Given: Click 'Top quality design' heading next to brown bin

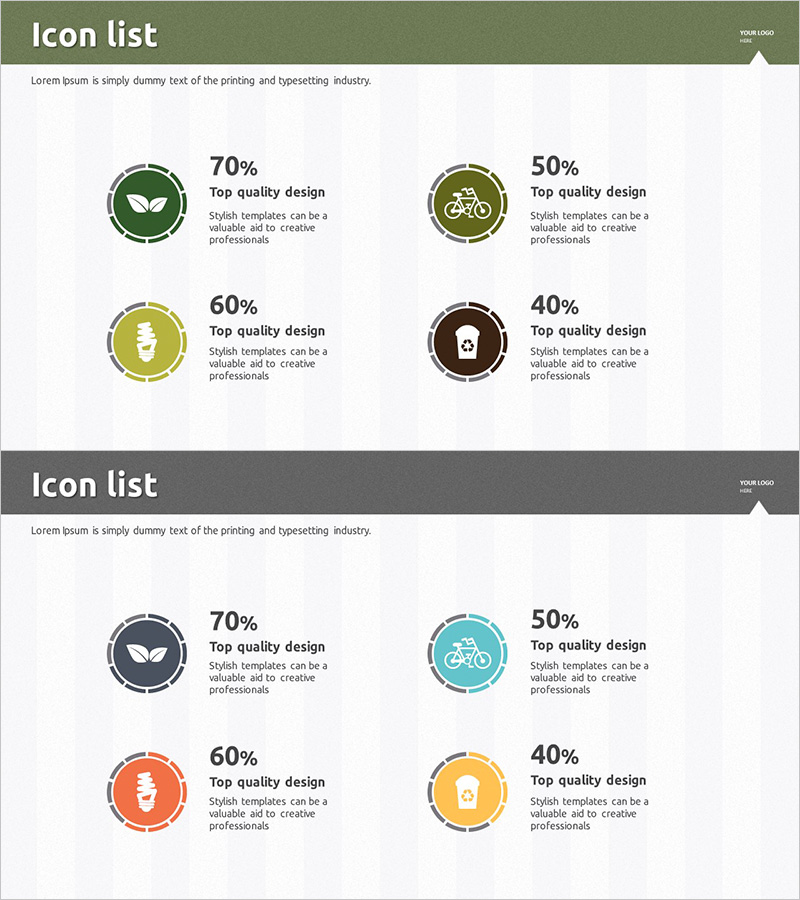Looking at the screenshot, I should point(588,330).
